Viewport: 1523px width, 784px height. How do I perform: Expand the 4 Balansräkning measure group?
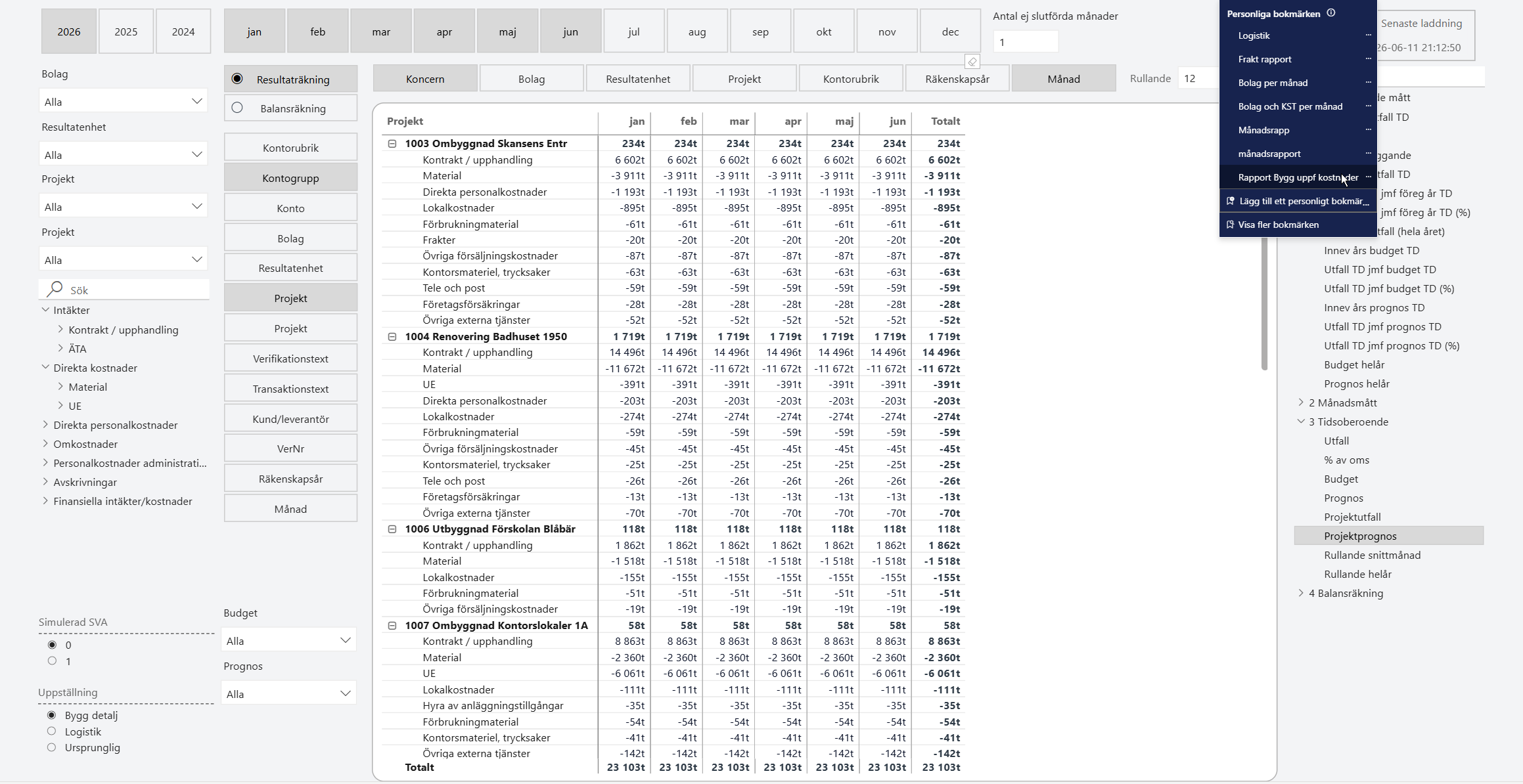[1301, 592]
